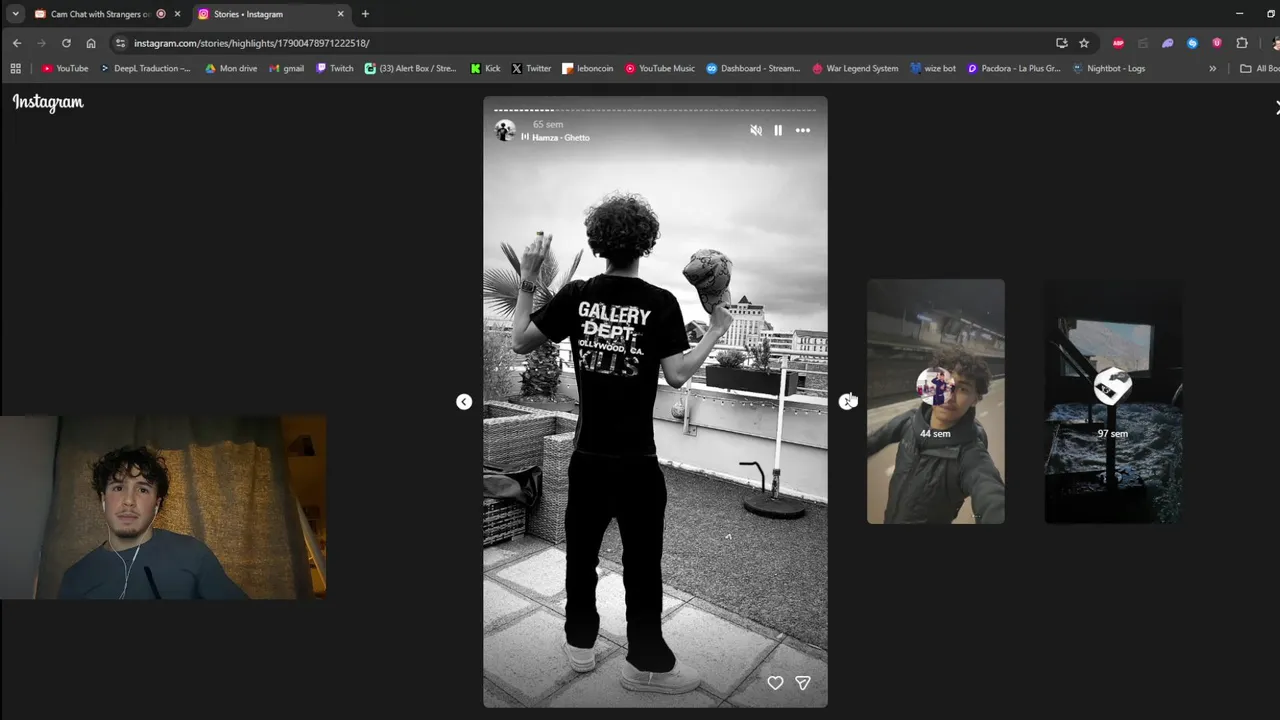Open the wize bot bookmark

pyautogui.click(x=933, y=69)
